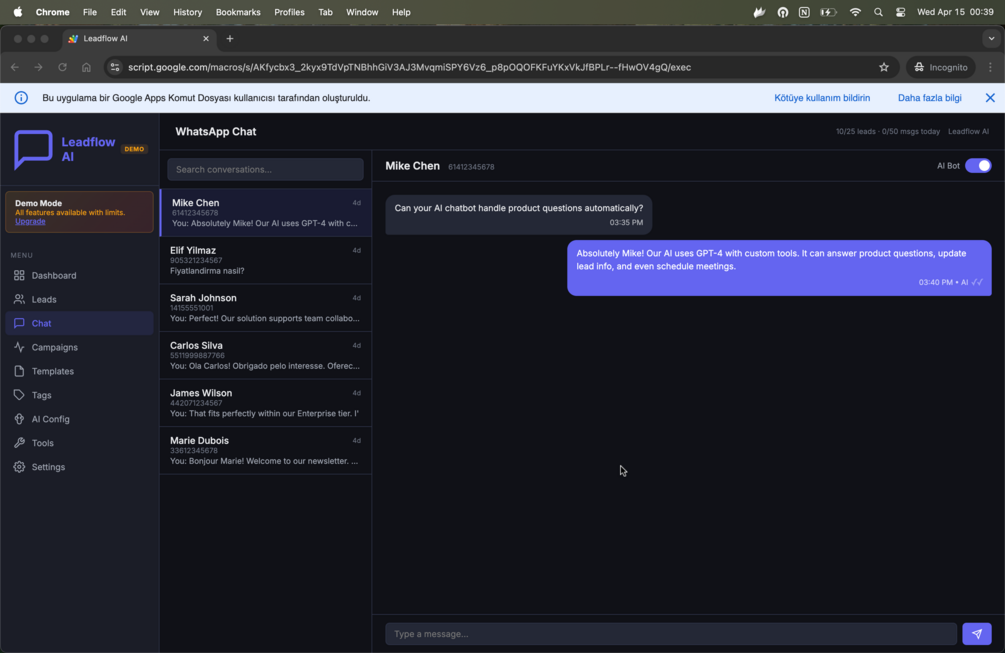Click the Leadflow AI chat-bubble logo
1005x653 pixels.
tap(33, 149)
